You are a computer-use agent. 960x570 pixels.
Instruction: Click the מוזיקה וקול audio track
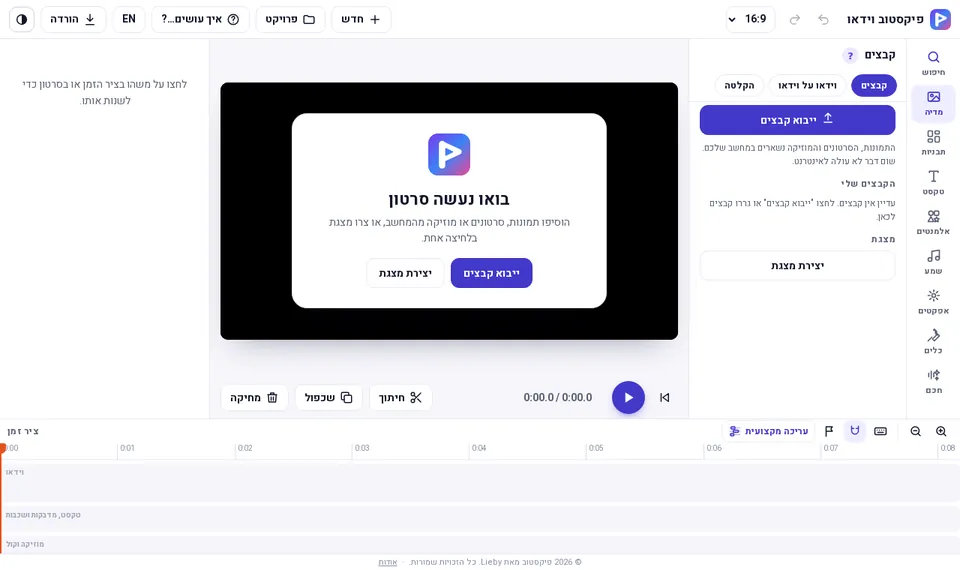coord(480,545)
